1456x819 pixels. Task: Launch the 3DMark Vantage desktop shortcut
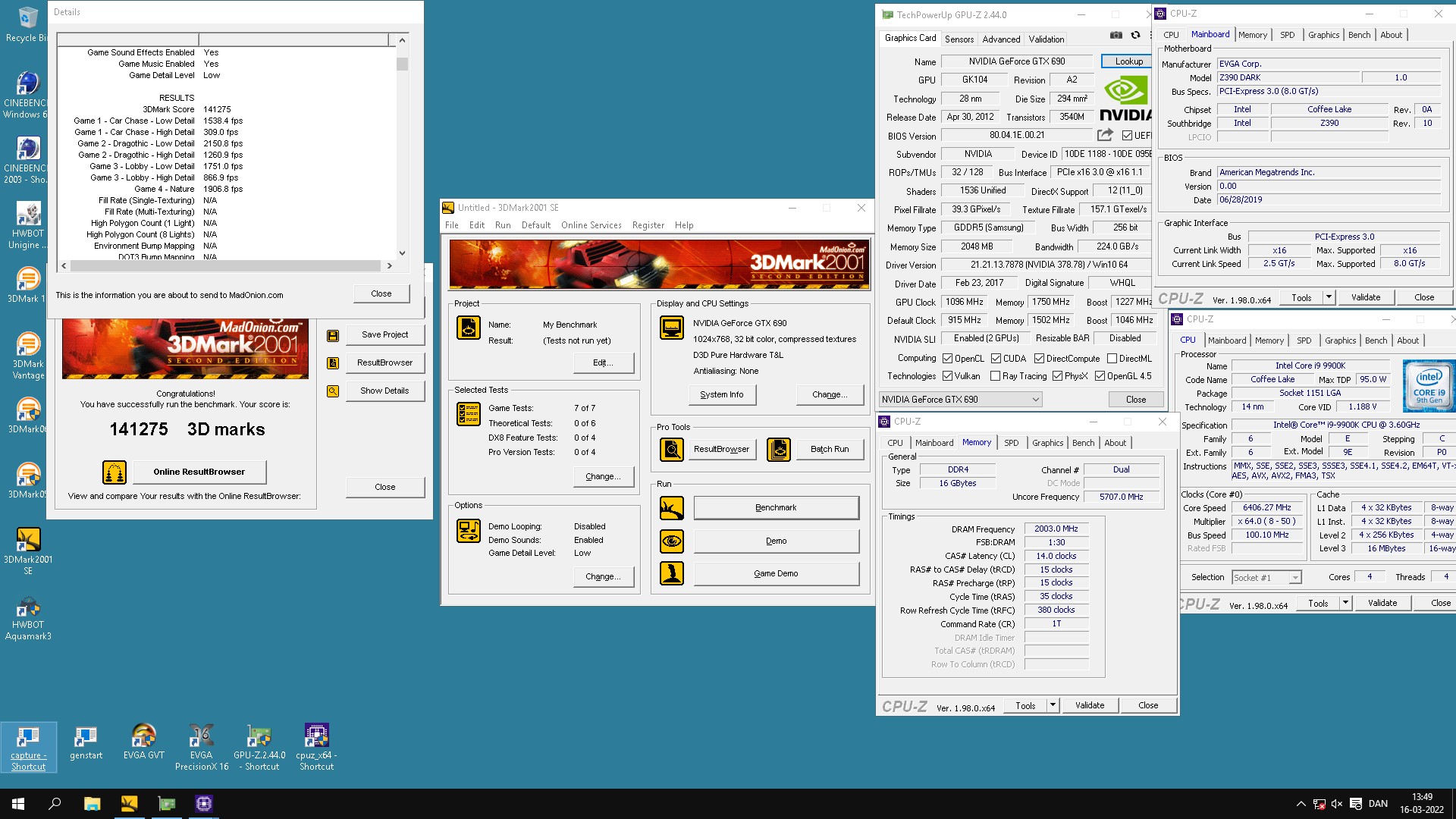tap(28, 355)
